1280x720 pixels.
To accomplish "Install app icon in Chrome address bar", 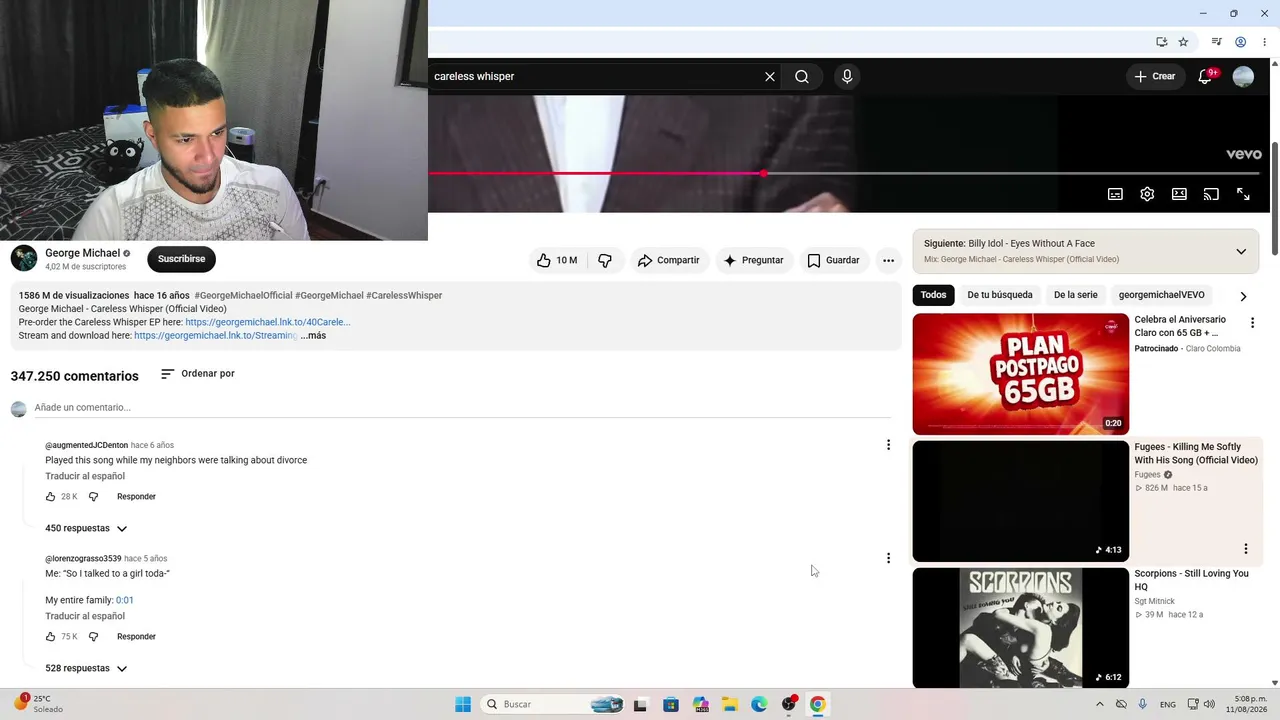I will click(1161, 42).
